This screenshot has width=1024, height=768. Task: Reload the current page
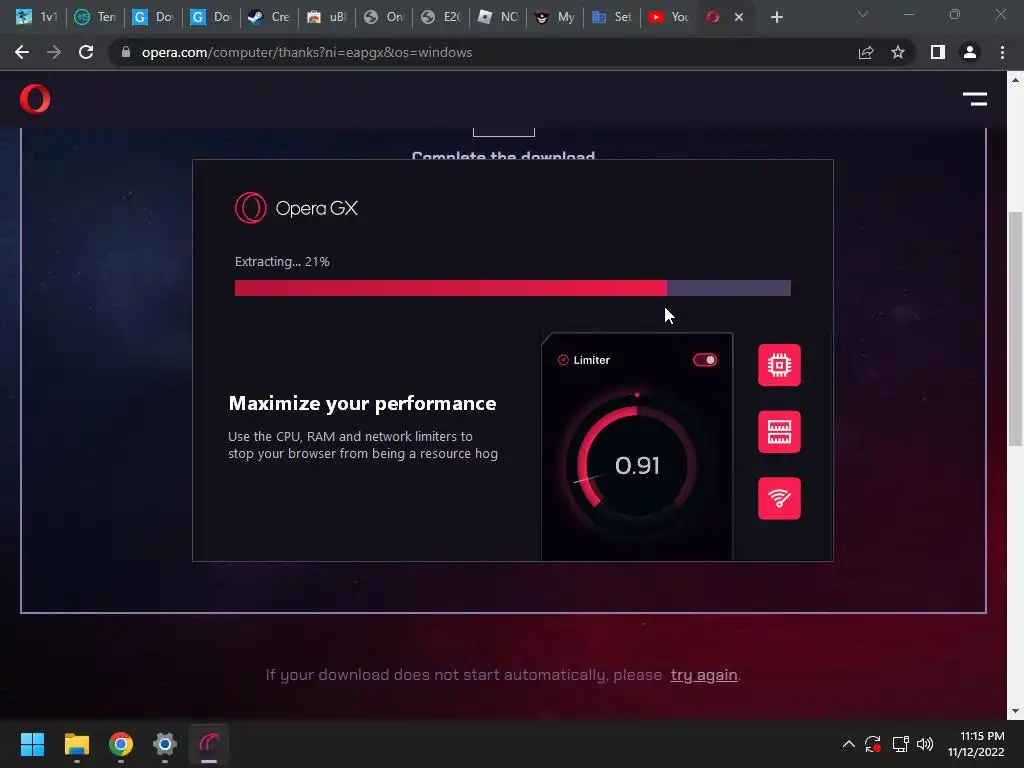(x=86, y=52)
